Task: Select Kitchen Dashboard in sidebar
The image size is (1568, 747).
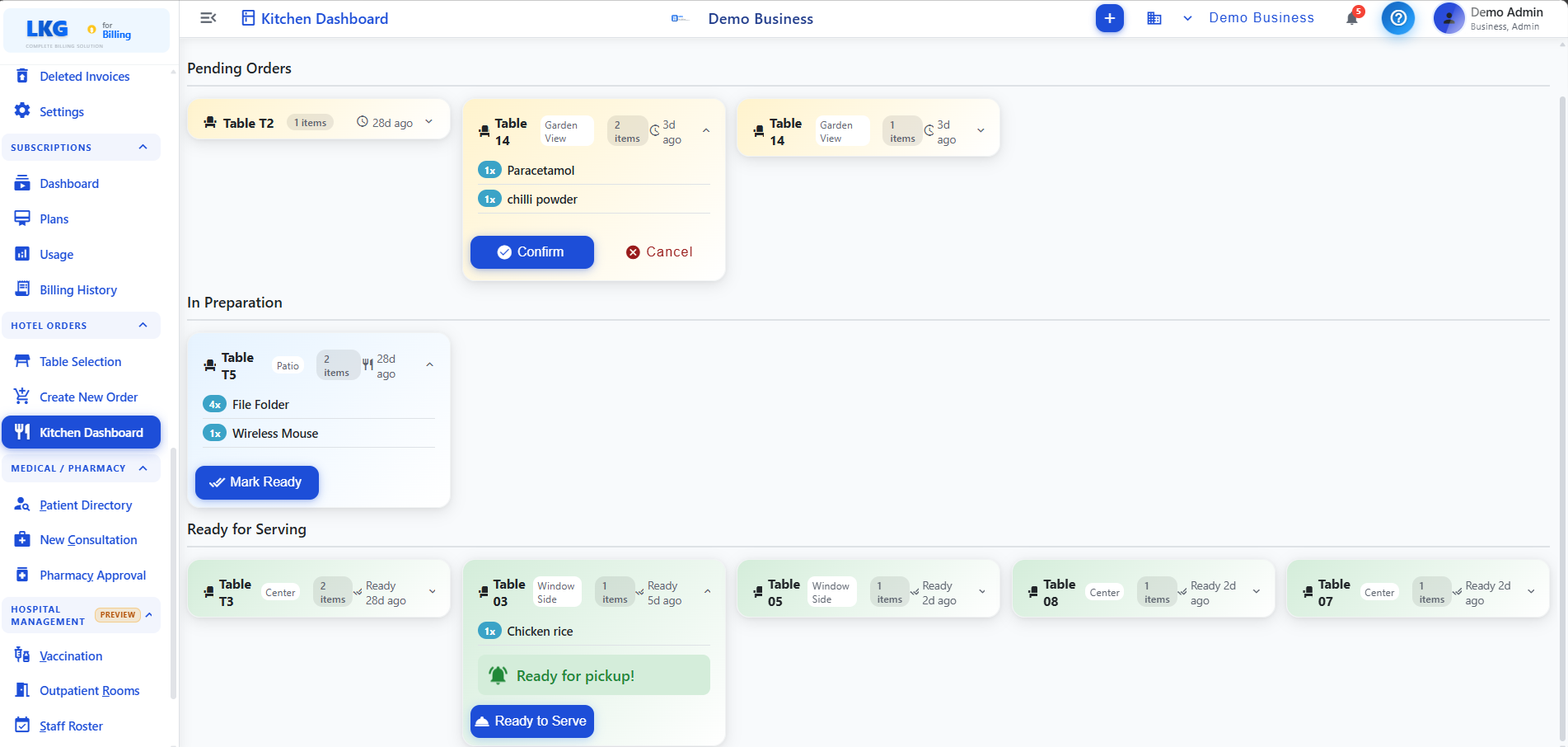Action: click(x=82, y=433)
